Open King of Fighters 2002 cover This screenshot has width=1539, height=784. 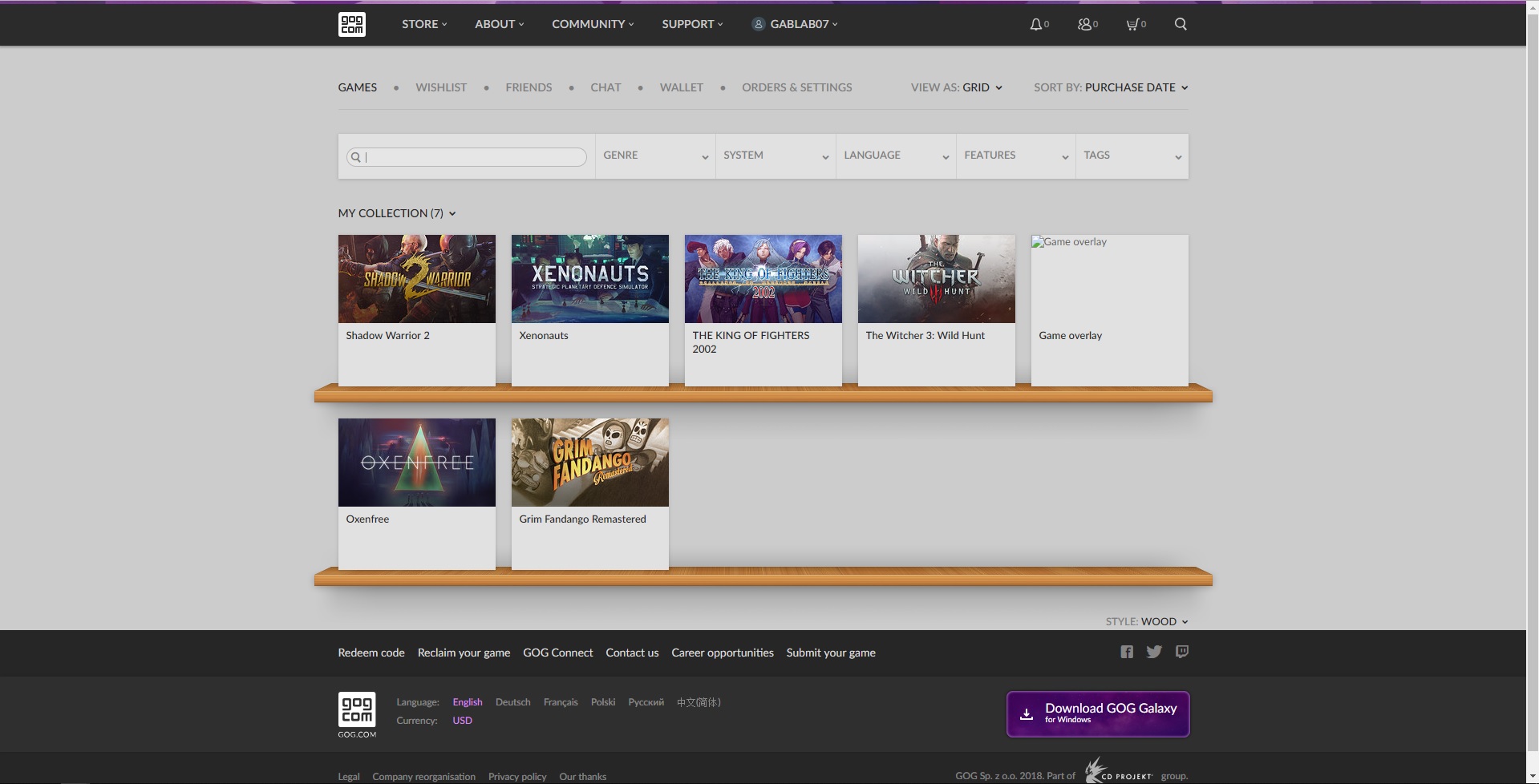click(763, 279)
